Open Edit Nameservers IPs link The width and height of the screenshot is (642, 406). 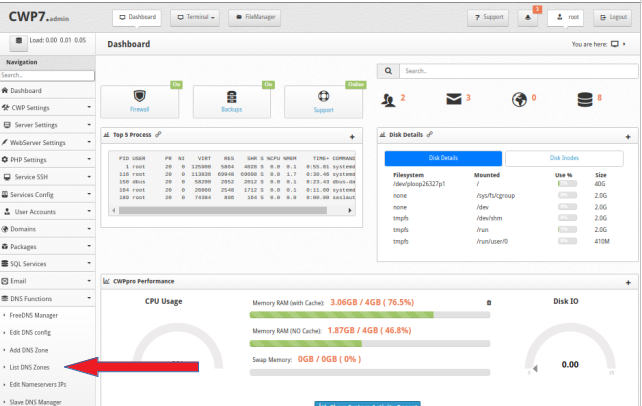(x=38, y=384)
